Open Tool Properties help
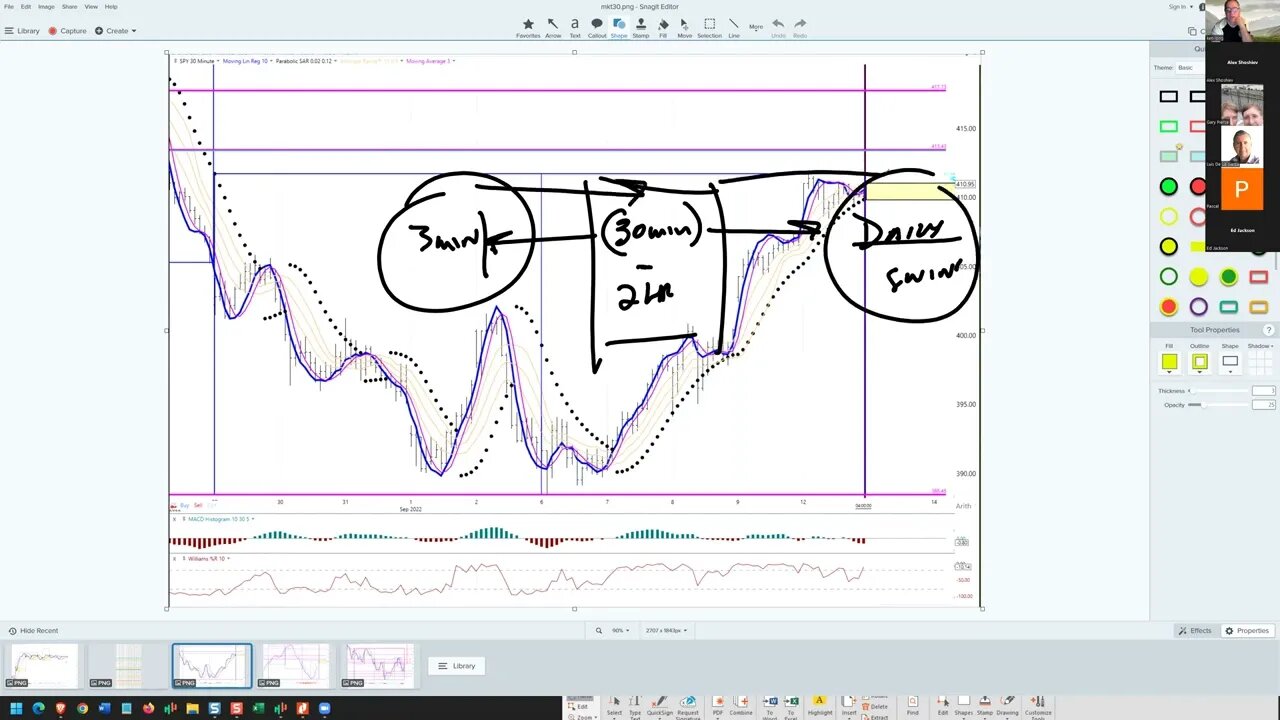The image size is (1280, 720). [x=1269, y=330]
